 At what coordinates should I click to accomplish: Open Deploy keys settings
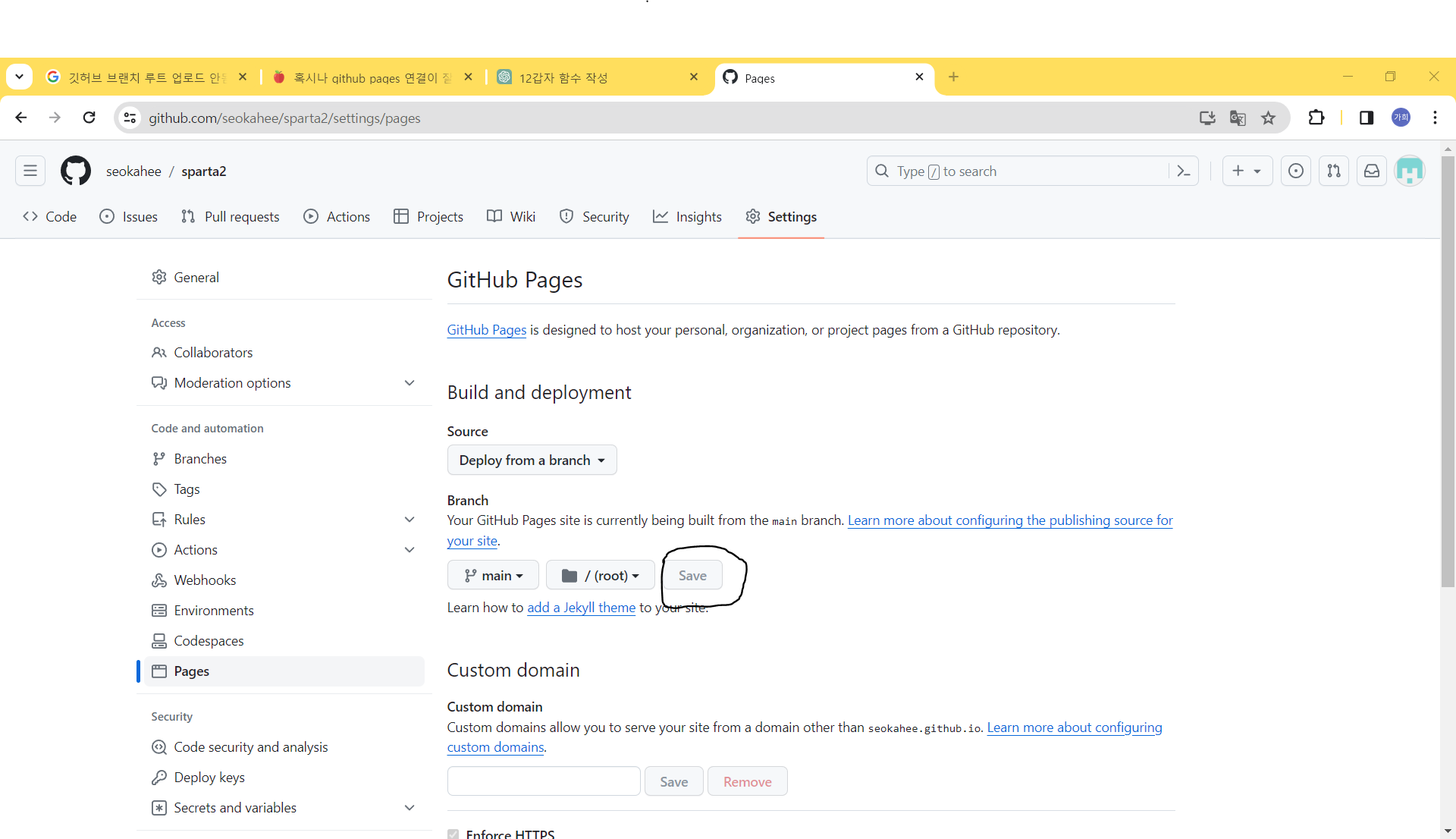click(284, 778)
